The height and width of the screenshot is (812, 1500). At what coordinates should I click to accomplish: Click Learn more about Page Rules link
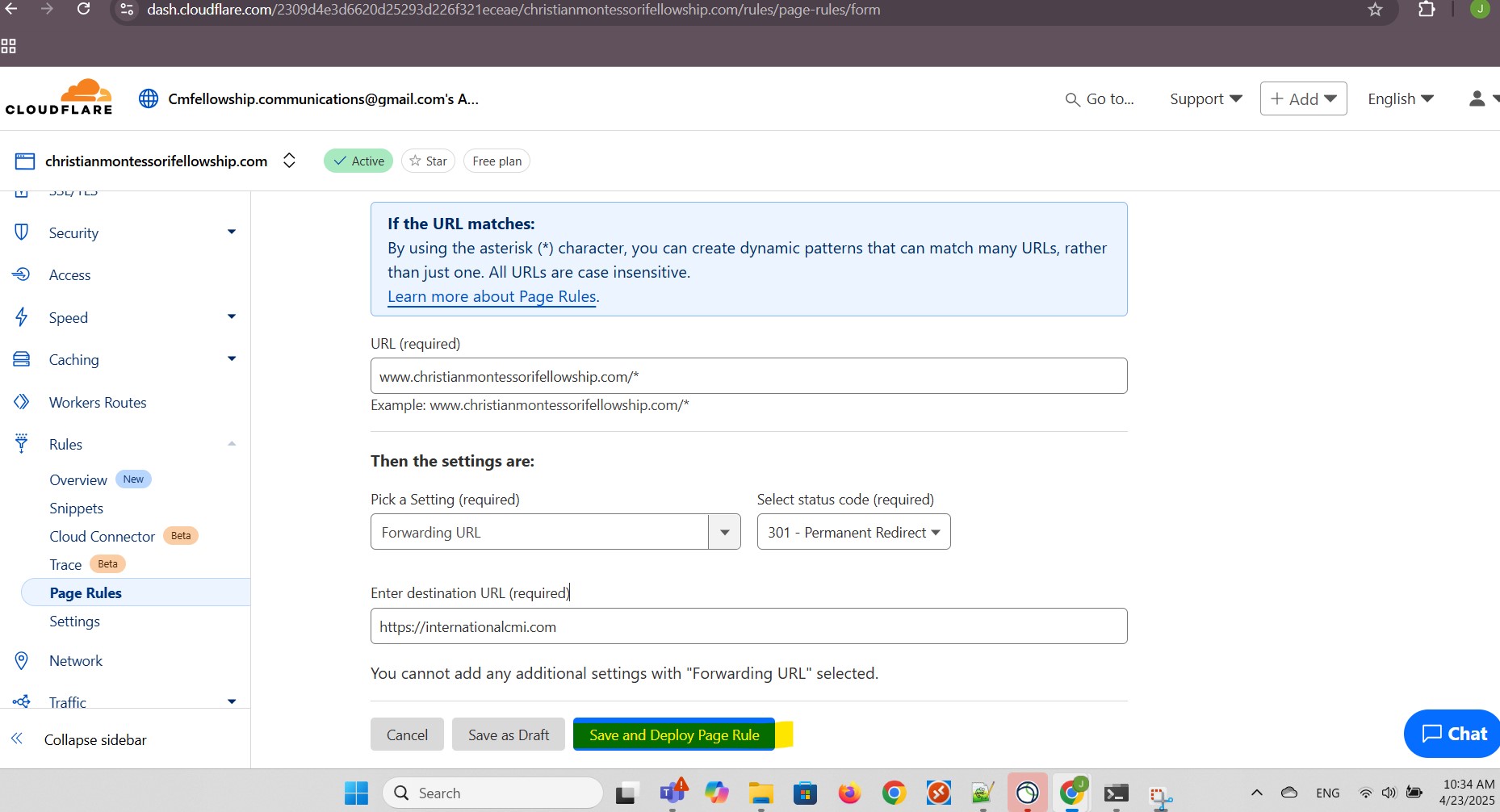(492, 296)
